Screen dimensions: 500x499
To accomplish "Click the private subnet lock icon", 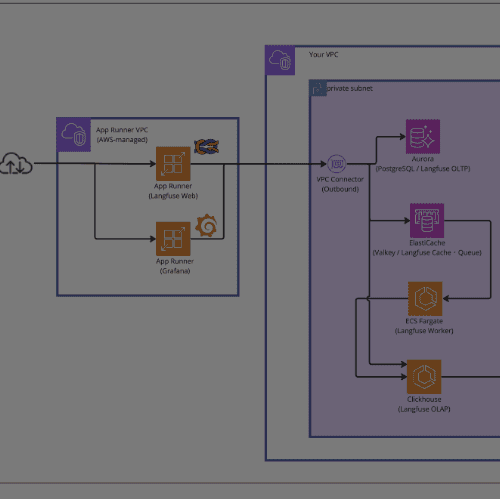I will (x=318, y=88).
